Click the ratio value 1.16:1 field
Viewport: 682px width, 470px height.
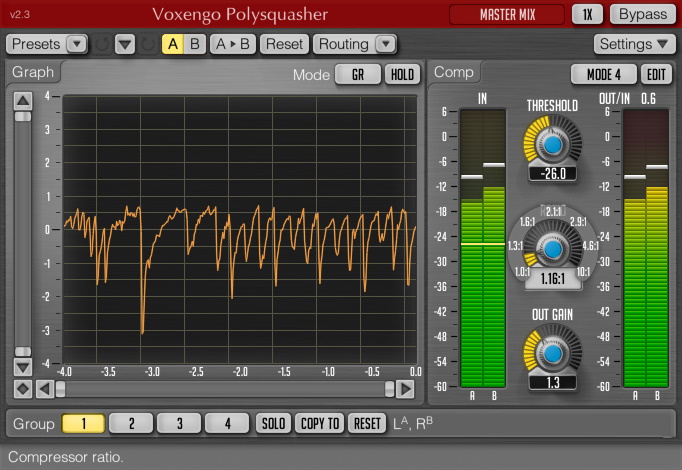(x=552, y=279)
